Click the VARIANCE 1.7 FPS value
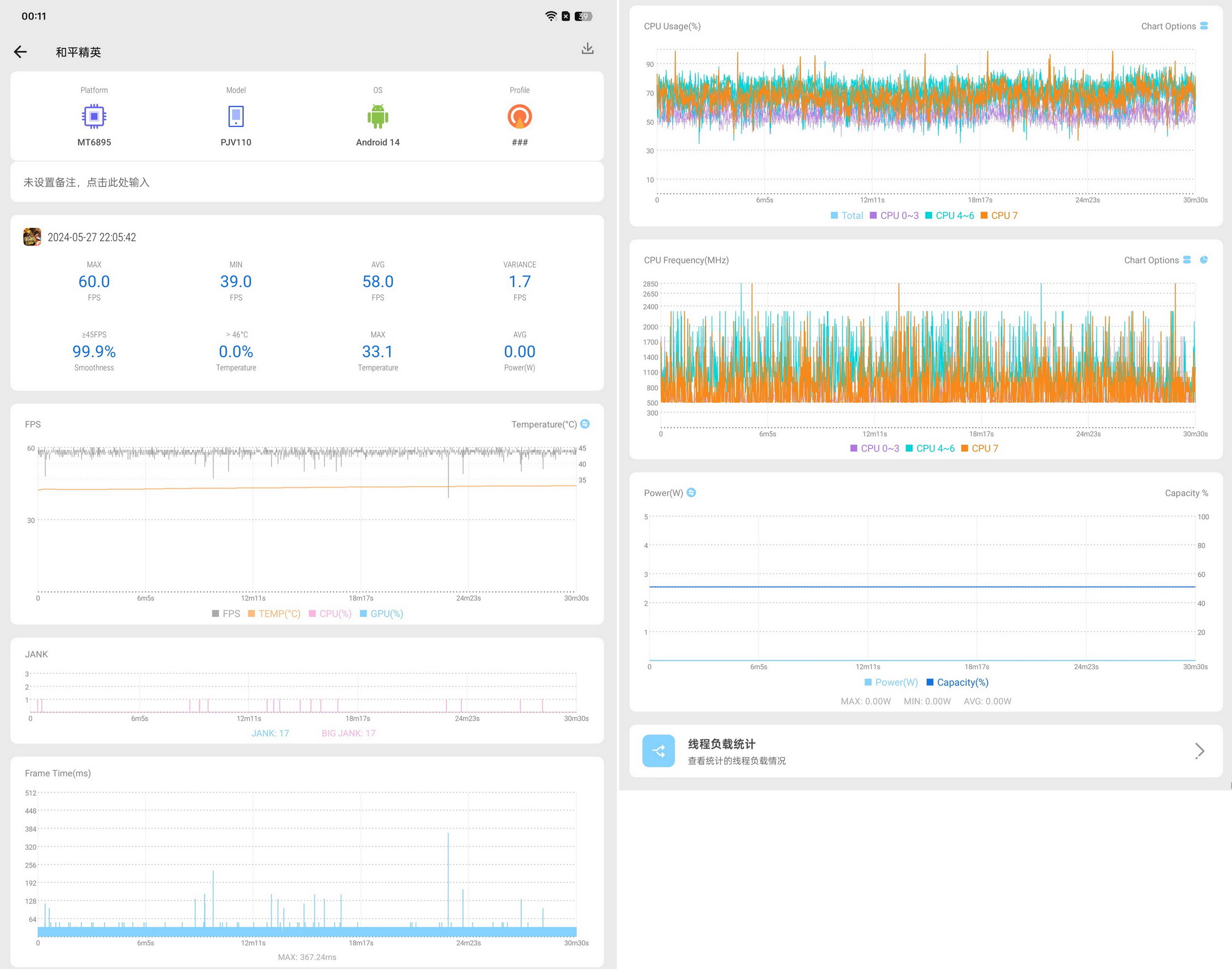The image size is (1232, 969). point(520,281)
